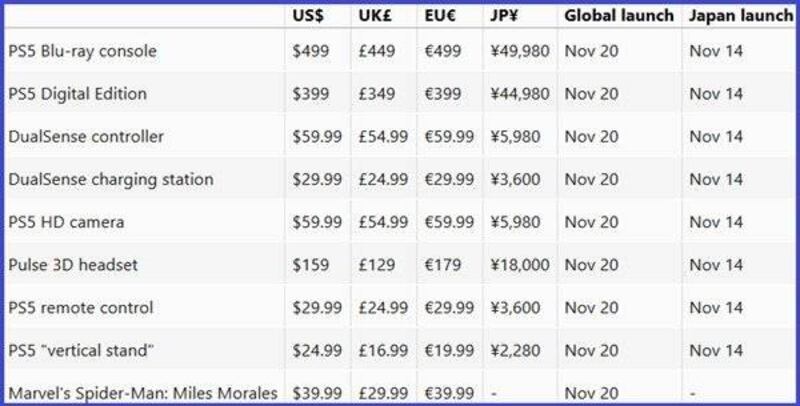Select the PS5 remote control row label
800x406 pixels.
click(x=81, y=308)
